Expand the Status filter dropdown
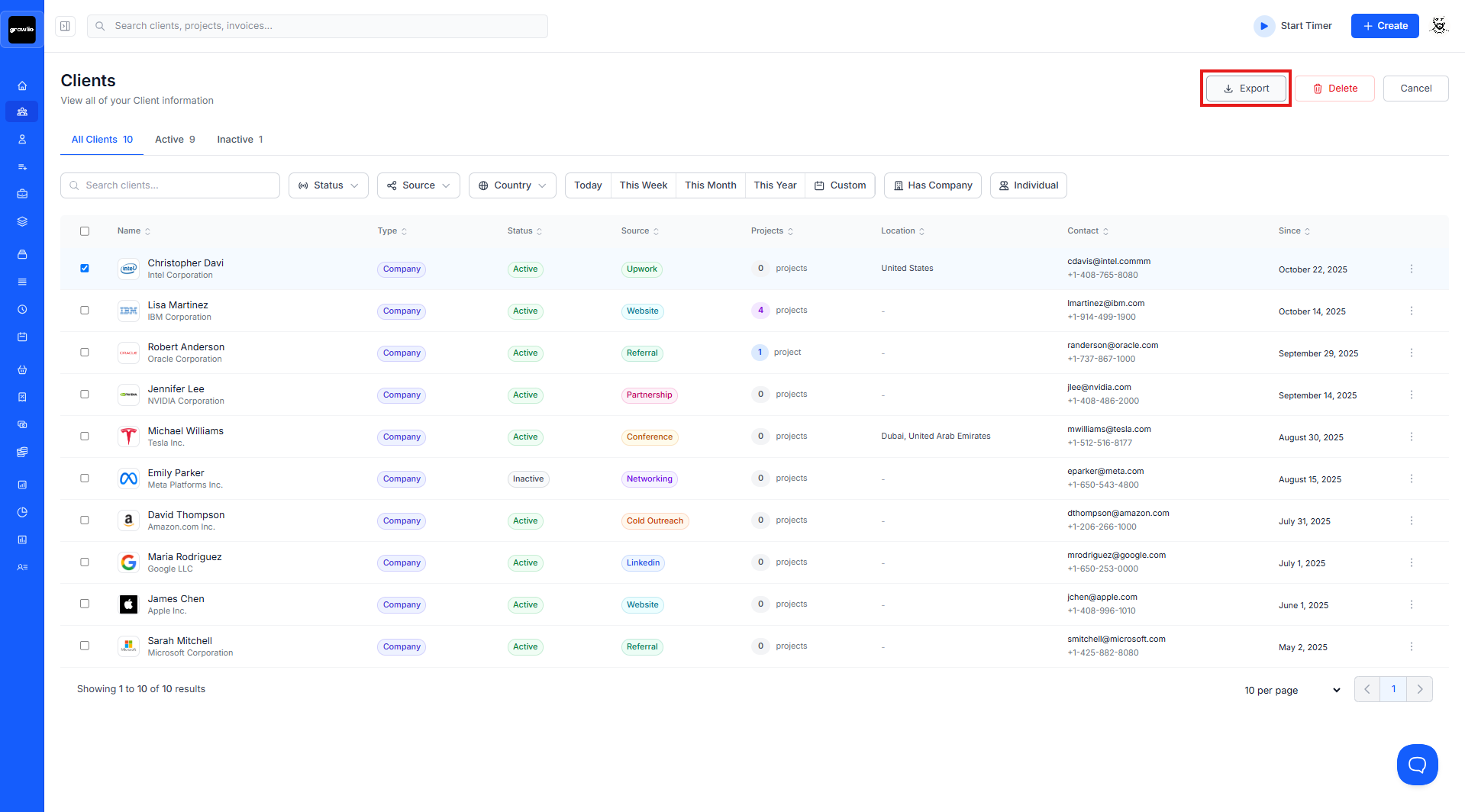The width and height of the screenshot is (1465, 812). pos(328,185)
